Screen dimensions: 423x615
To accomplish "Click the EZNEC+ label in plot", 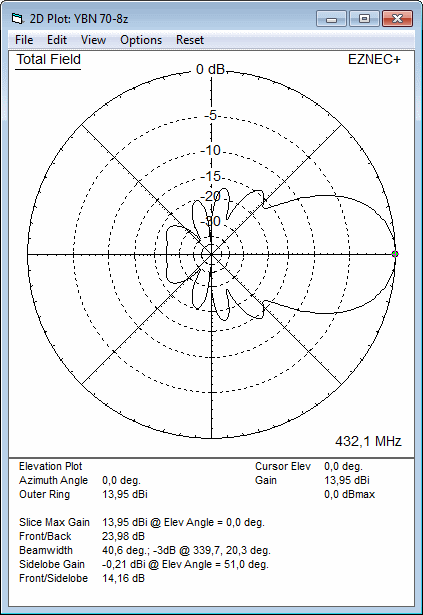I will pyautogui.click(x=374, y=60).
